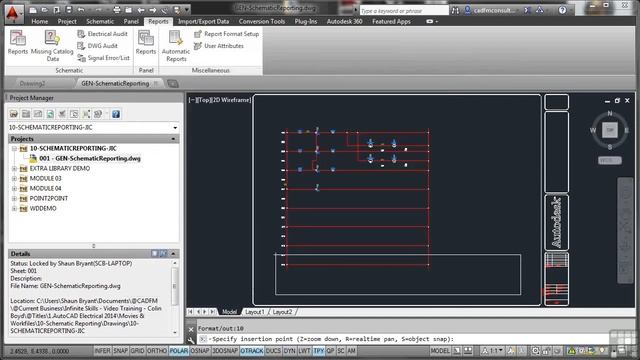Switch to the Layout1 tab

255,312
